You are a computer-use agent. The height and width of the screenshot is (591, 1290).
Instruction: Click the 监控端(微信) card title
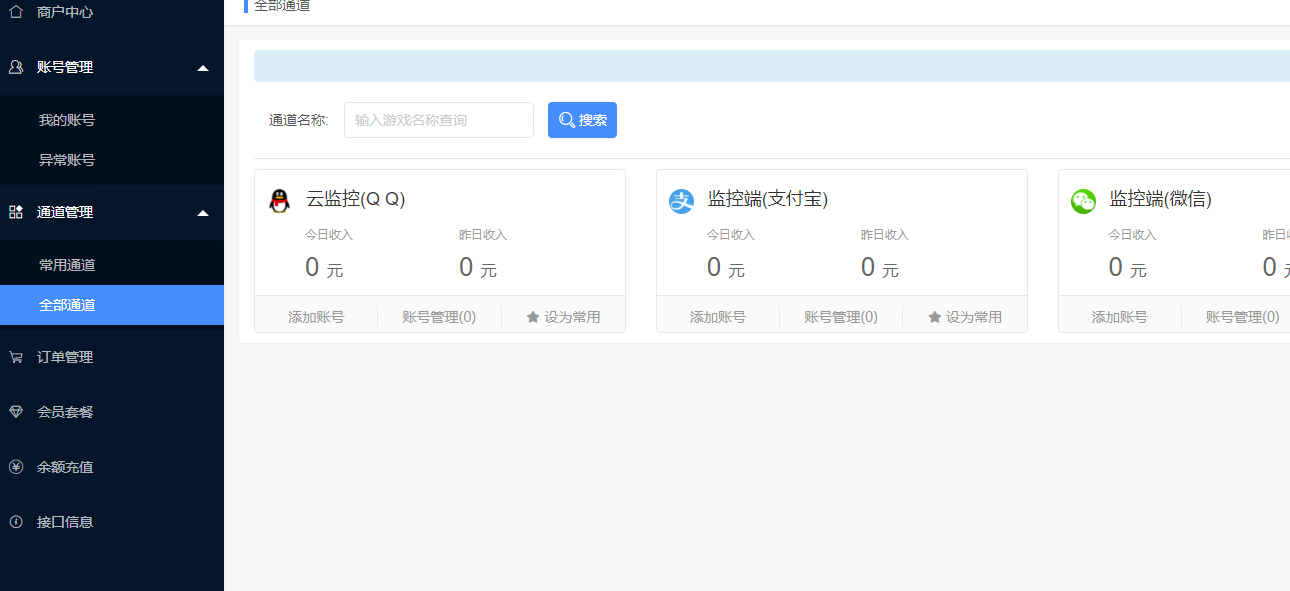1161,199
